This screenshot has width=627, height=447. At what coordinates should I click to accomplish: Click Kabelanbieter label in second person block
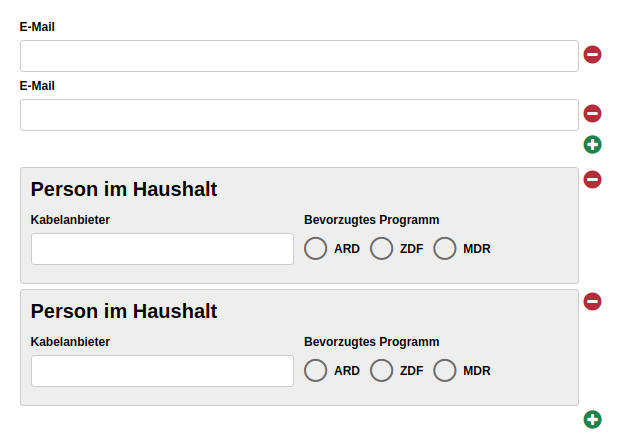coord(70,342)
